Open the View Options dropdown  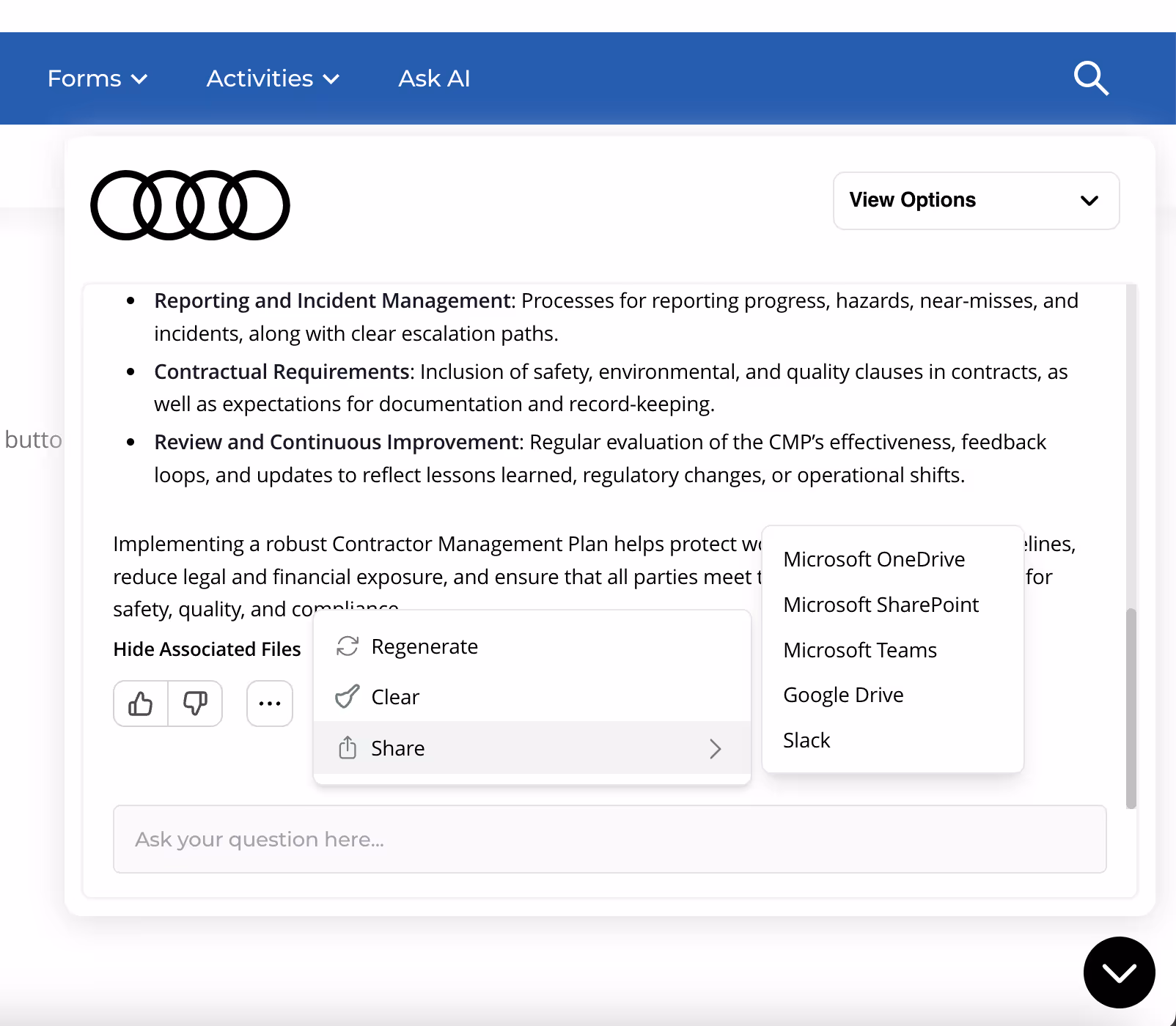(x=976, y=201)
